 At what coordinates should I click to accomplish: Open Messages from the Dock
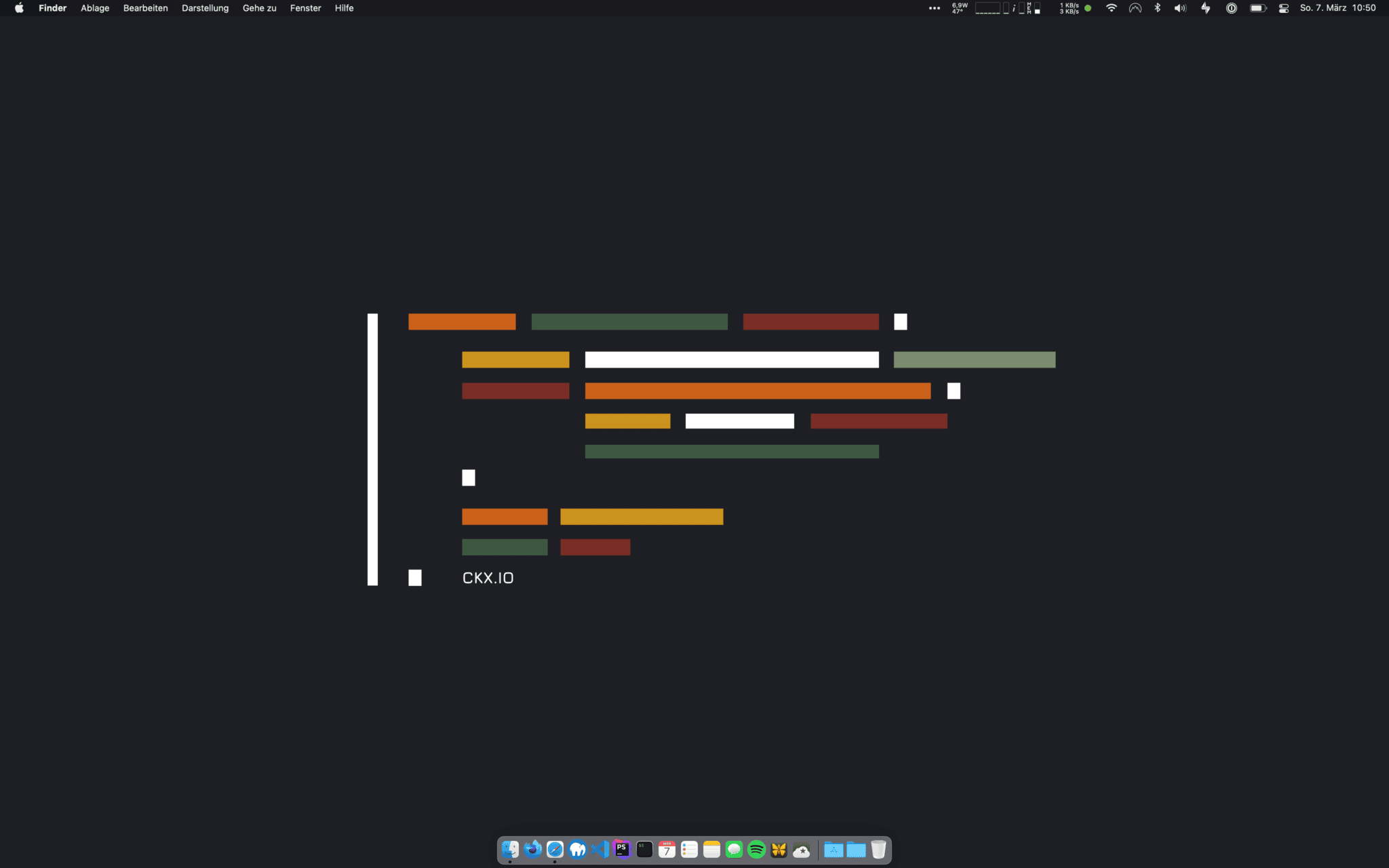click(734, 849)
